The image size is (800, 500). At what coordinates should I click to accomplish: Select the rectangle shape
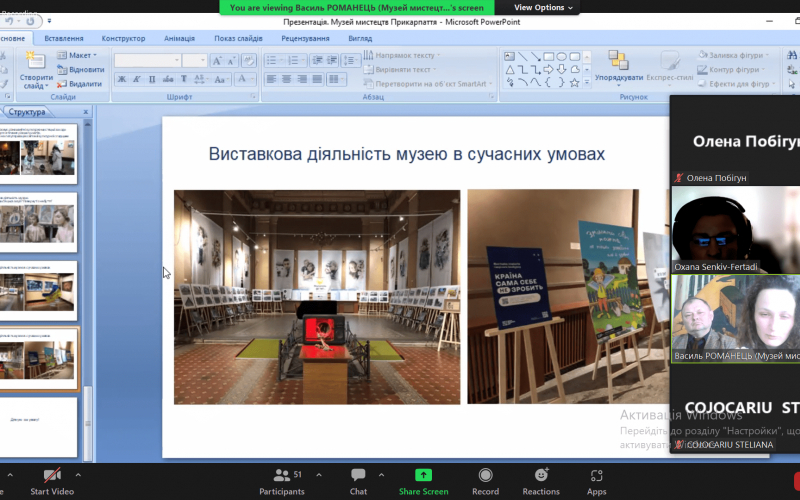548,56
